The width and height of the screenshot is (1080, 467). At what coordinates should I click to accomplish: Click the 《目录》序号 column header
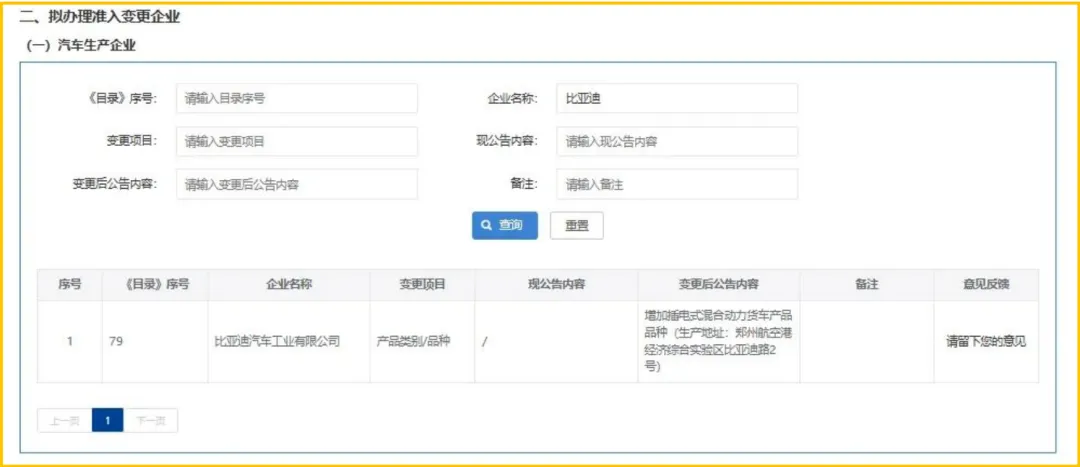click(155, 284)
